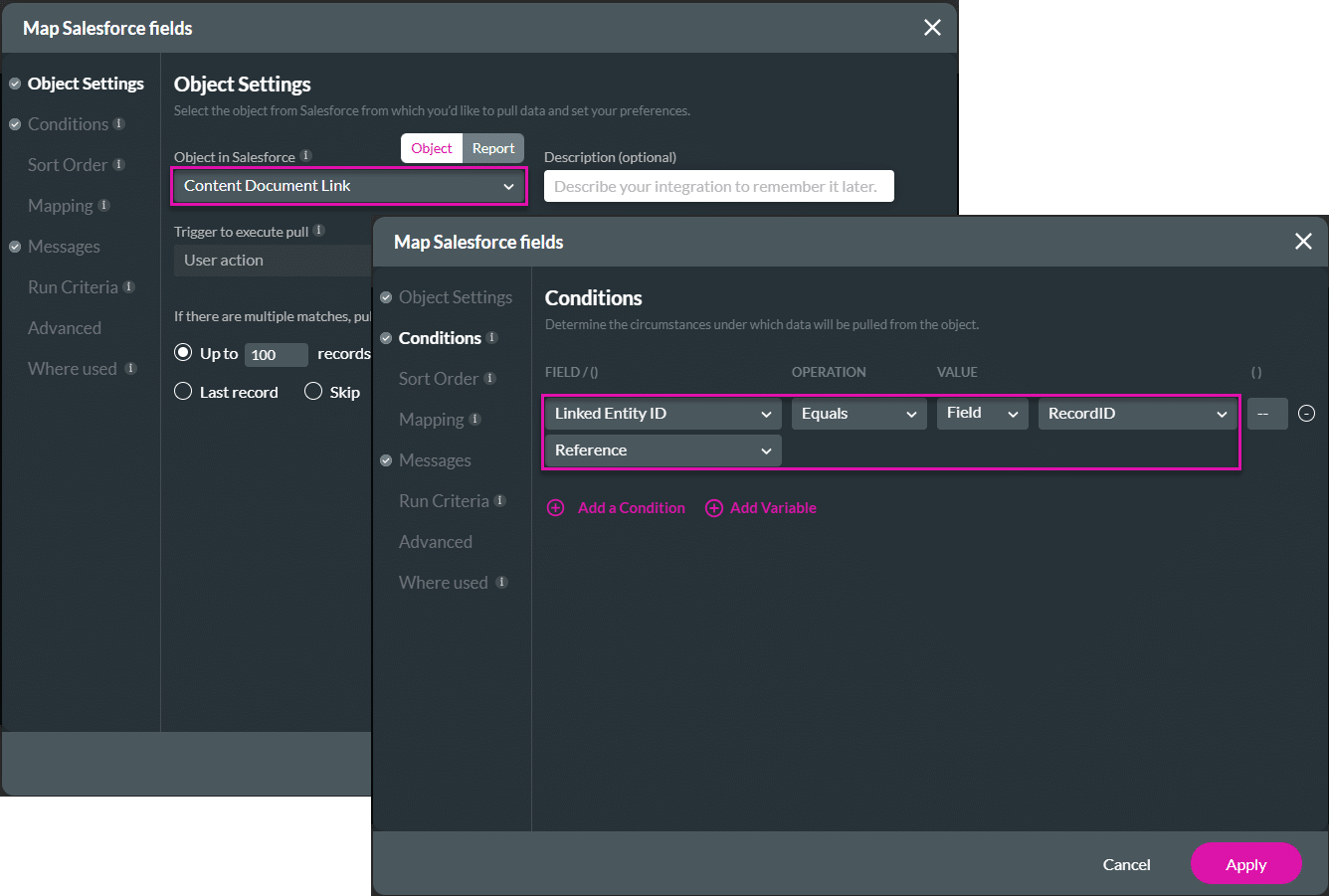Open Object Settings tab in front window
The height and width of the screenshot is (896, 1329).
(456, 297)
